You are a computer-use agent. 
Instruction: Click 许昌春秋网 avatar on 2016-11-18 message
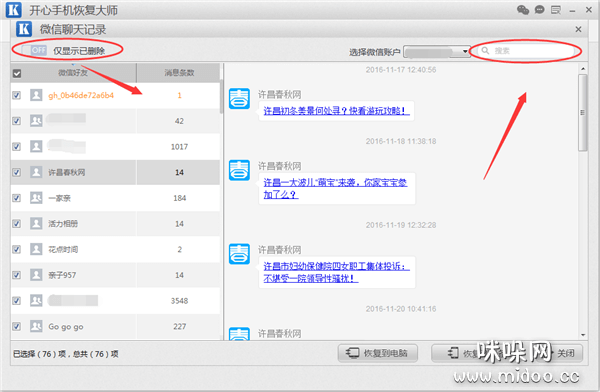coord(239,170)
